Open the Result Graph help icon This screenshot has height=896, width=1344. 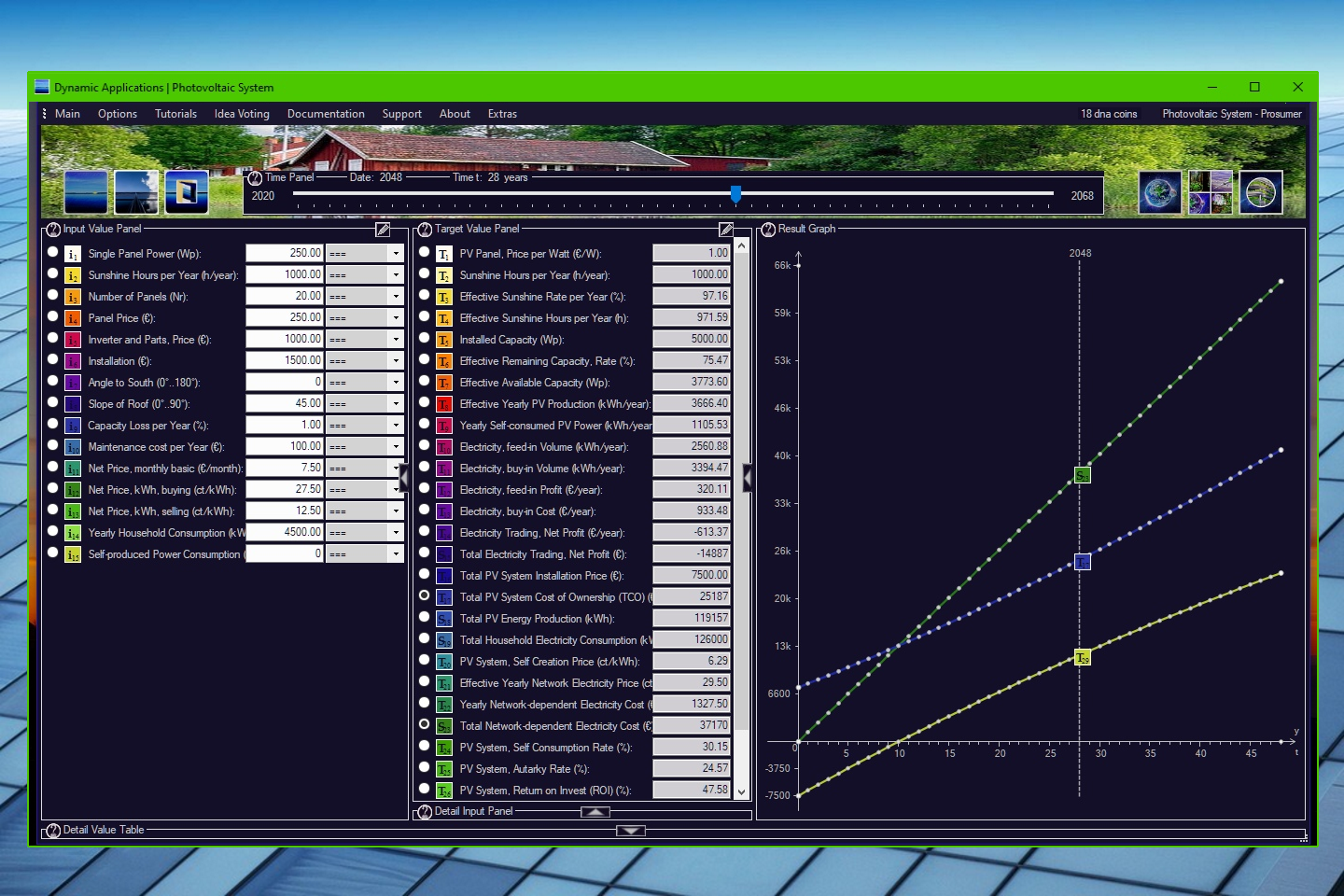[768, 230]
